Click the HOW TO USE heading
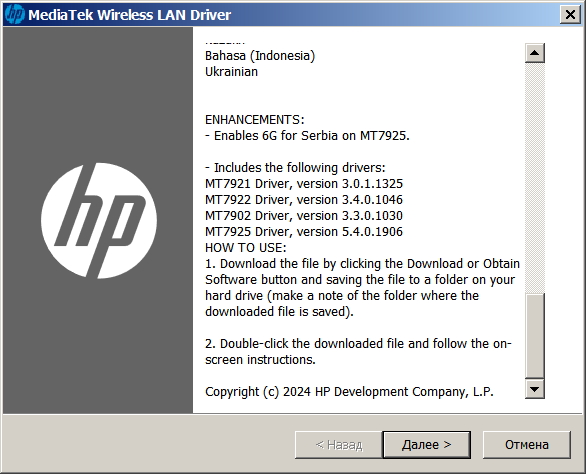The width and height of the screenshot is (586, 474). pyautogui.click(x=246, y=247)
